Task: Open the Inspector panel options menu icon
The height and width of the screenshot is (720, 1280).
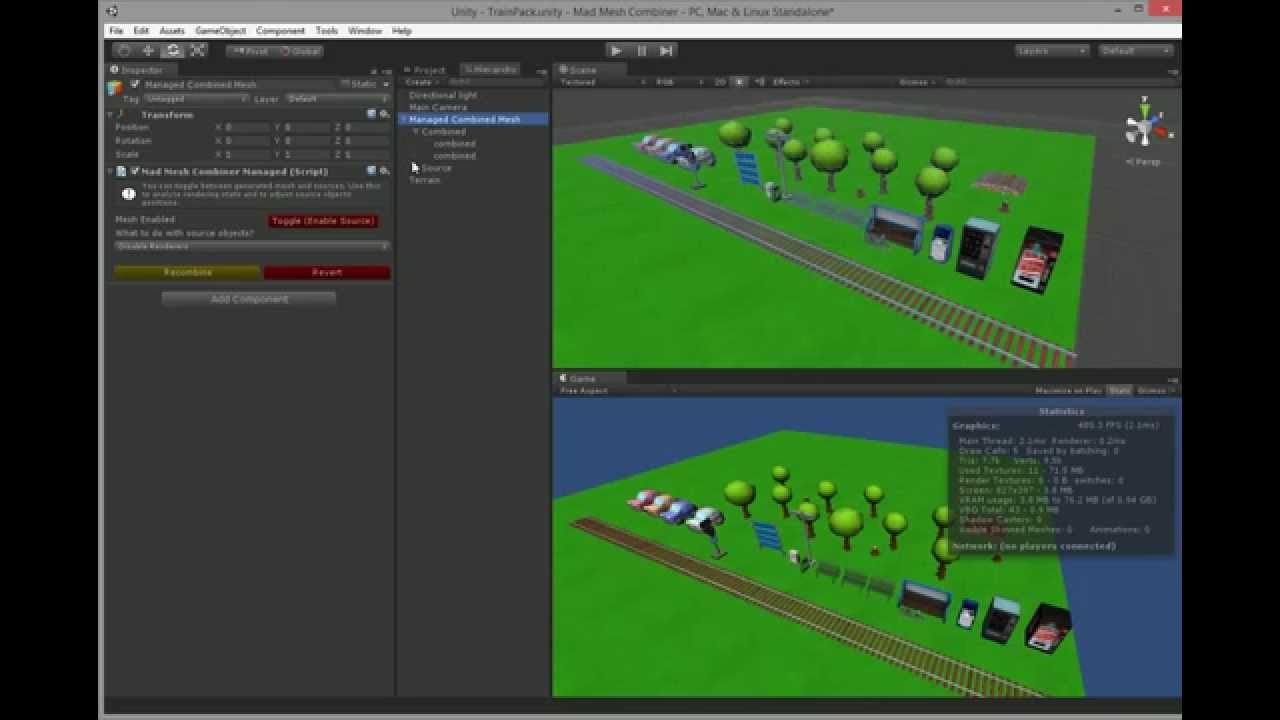Action: [x=386, y=71]
